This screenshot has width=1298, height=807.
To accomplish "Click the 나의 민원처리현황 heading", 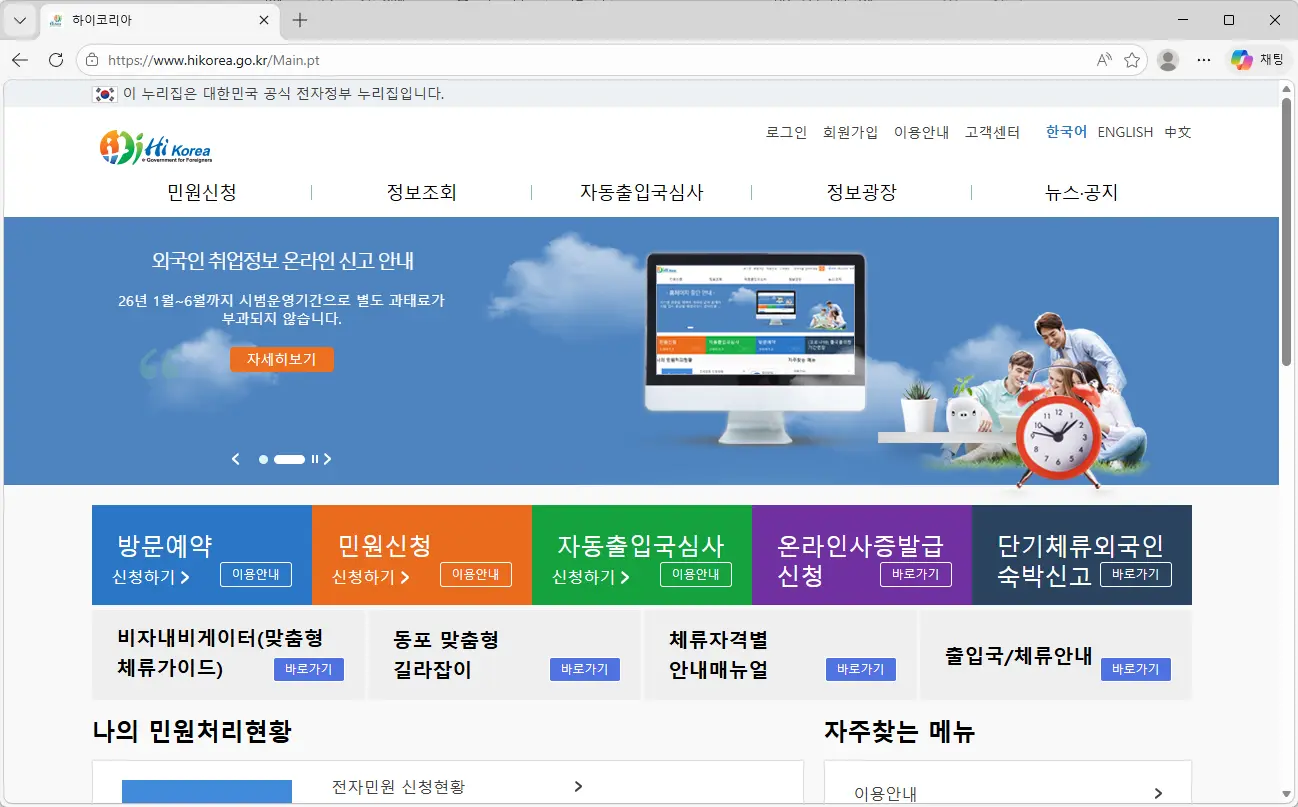I will 192,732.
